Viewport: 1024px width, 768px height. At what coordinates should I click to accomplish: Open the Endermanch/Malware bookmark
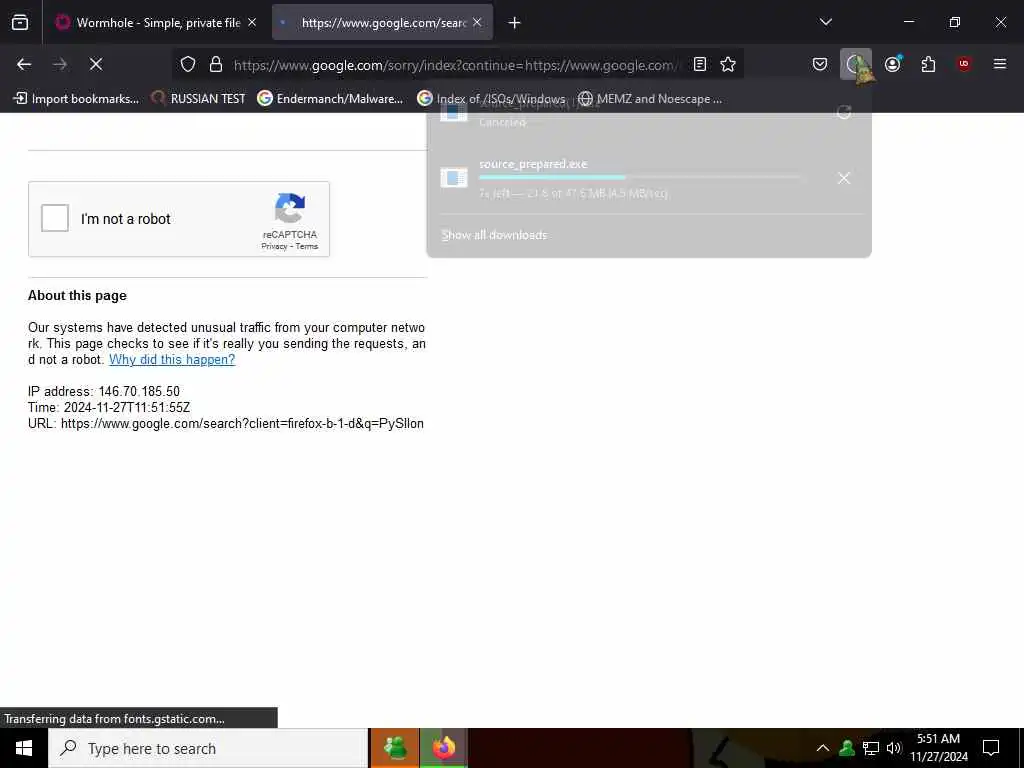click(x=330, y=99)
